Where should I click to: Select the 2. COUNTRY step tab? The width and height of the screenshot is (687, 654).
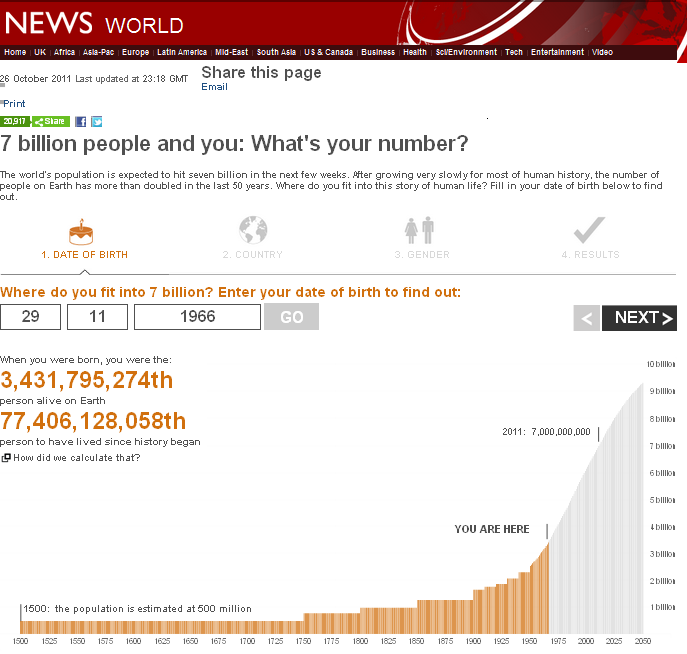(x=253, y=255)
